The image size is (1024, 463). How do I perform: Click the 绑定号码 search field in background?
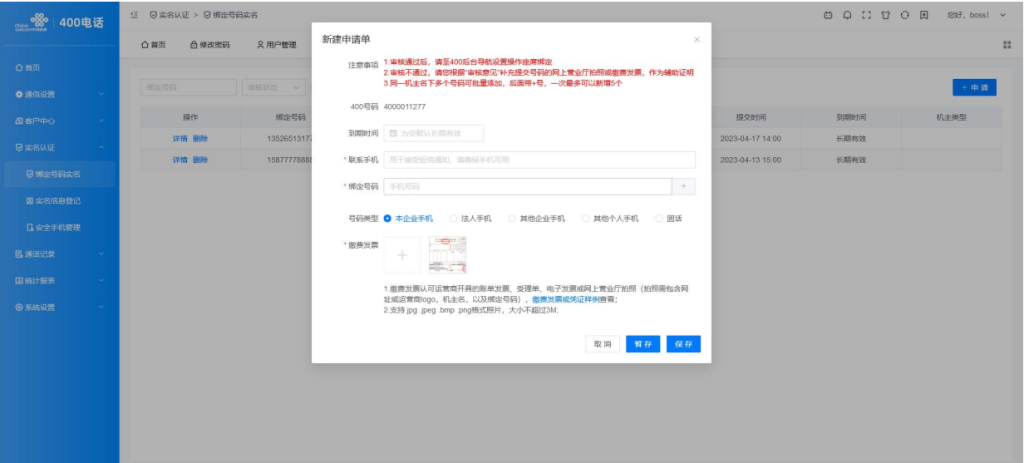click(189, 88)
